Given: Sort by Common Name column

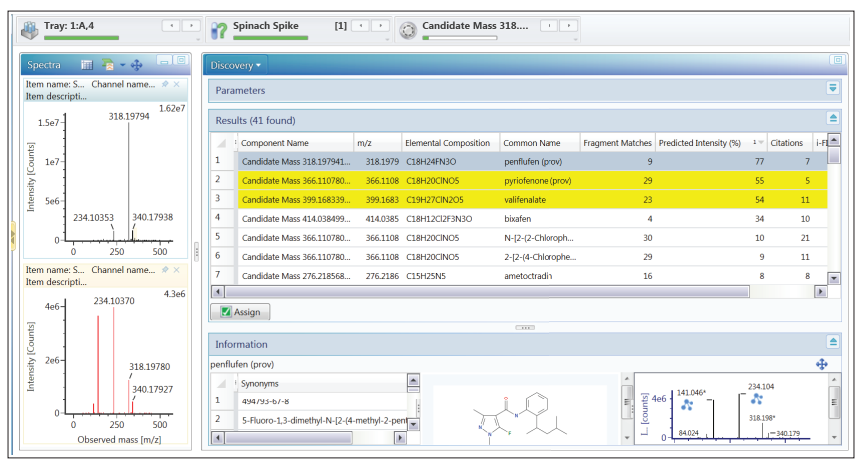Looking at the screenshot, I should click(x=540, y=143).
